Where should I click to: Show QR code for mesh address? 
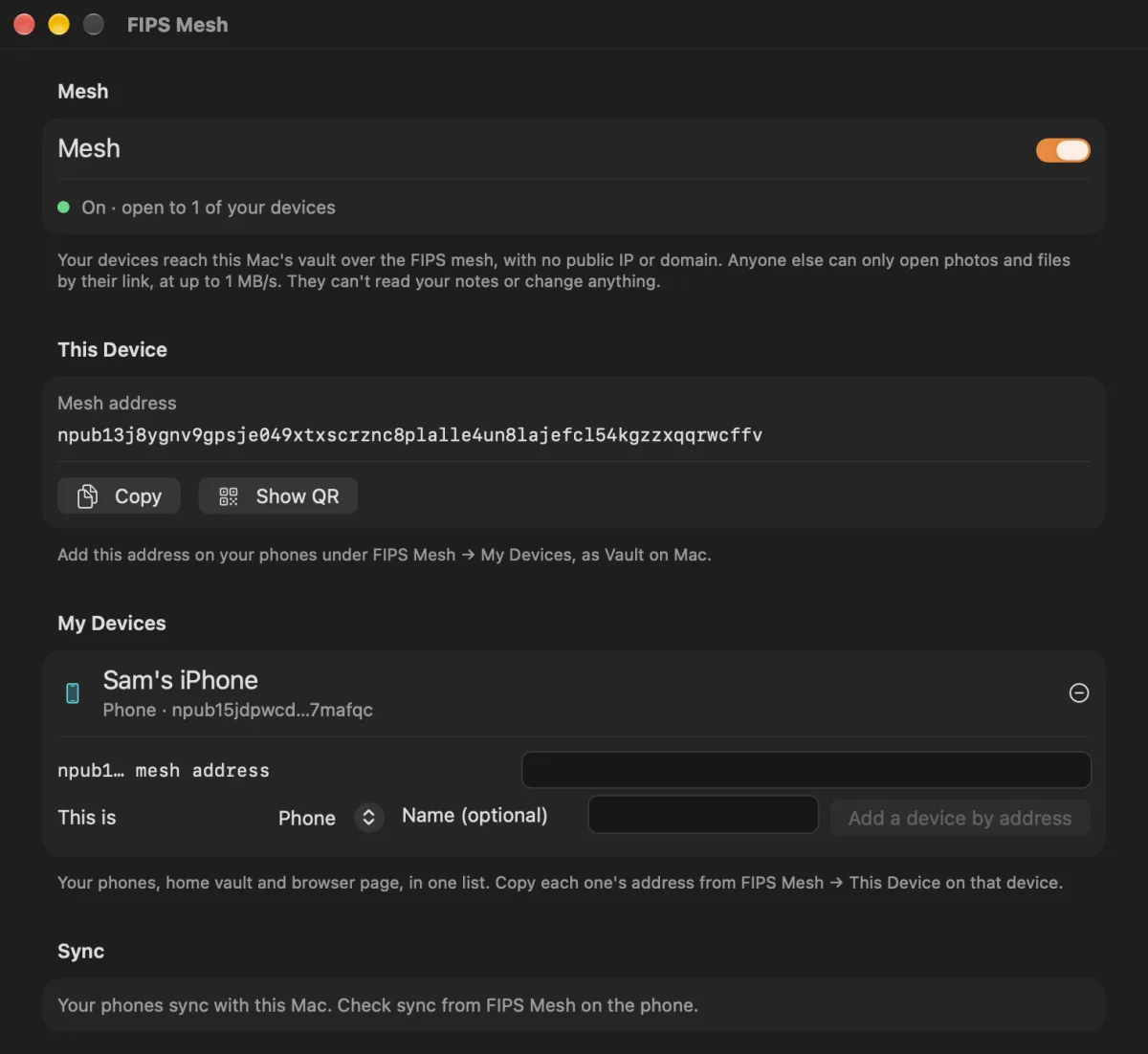[277, 495]
